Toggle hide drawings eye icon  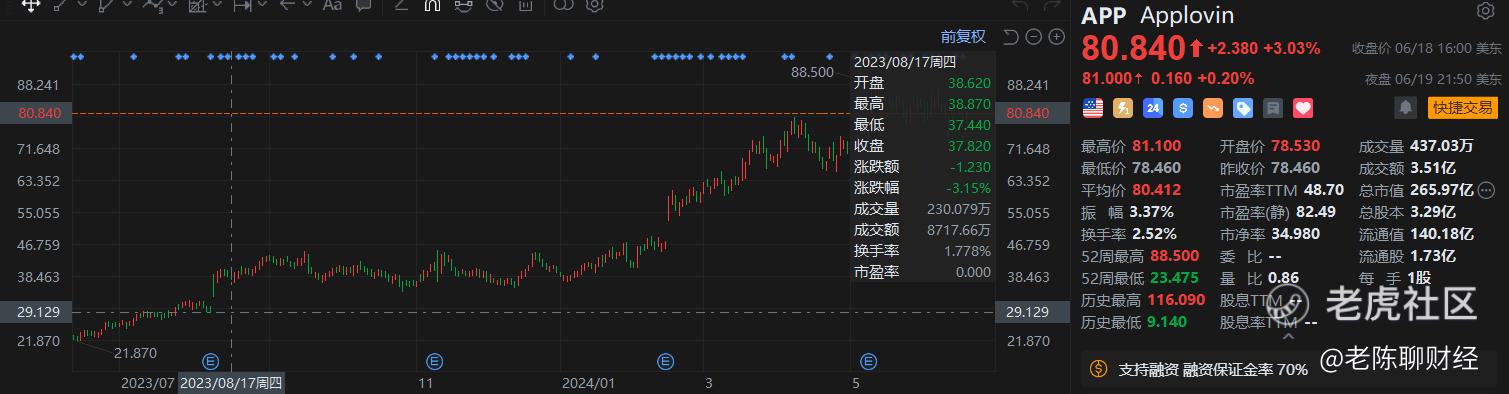tap(493, 5)
